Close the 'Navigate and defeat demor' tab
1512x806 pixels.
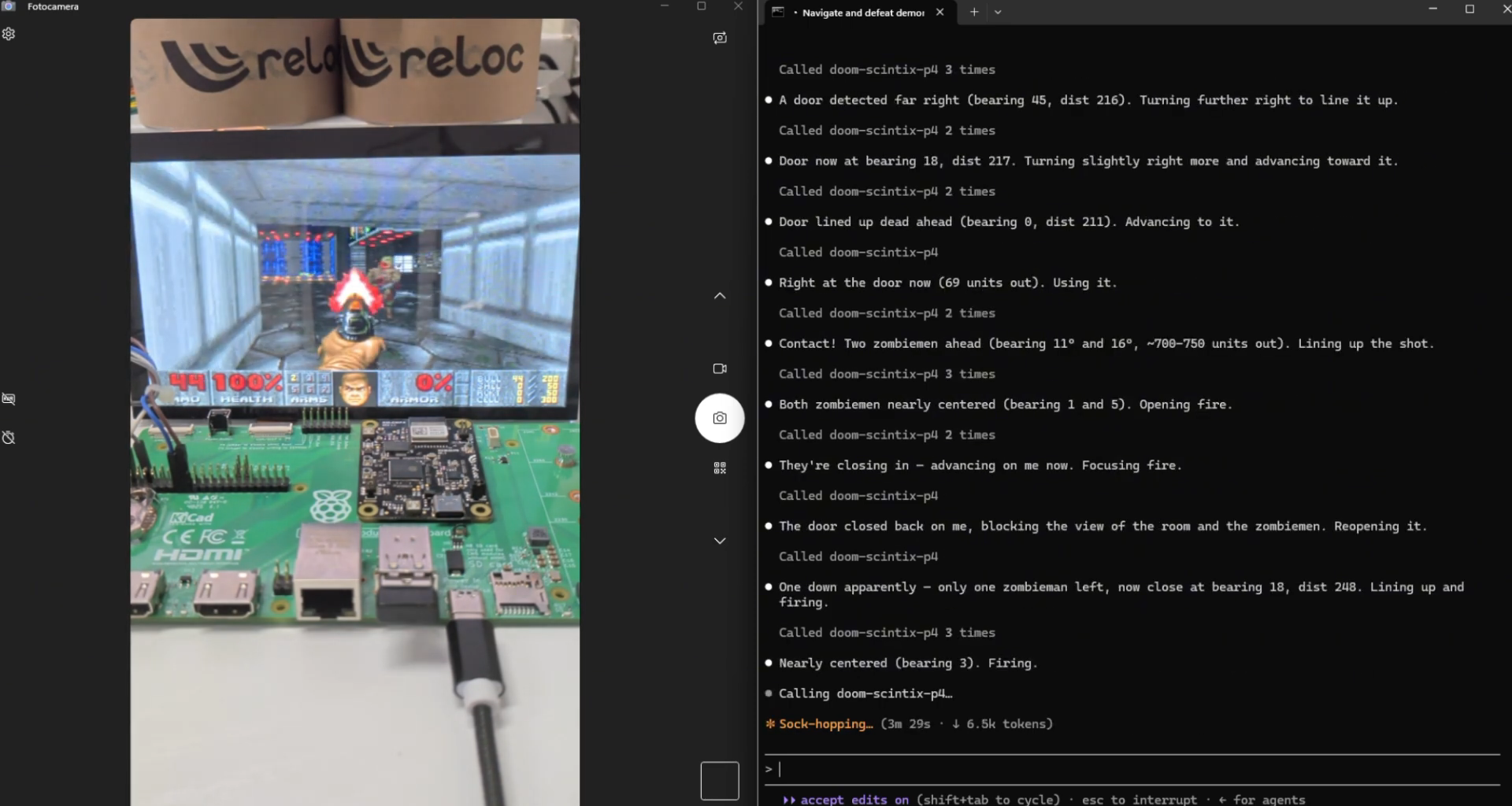pyautogui.click(x=939, y=13)
